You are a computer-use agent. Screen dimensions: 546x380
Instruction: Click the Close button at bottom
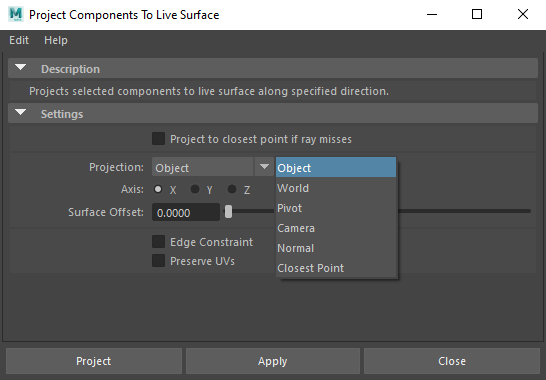point(452,361)
